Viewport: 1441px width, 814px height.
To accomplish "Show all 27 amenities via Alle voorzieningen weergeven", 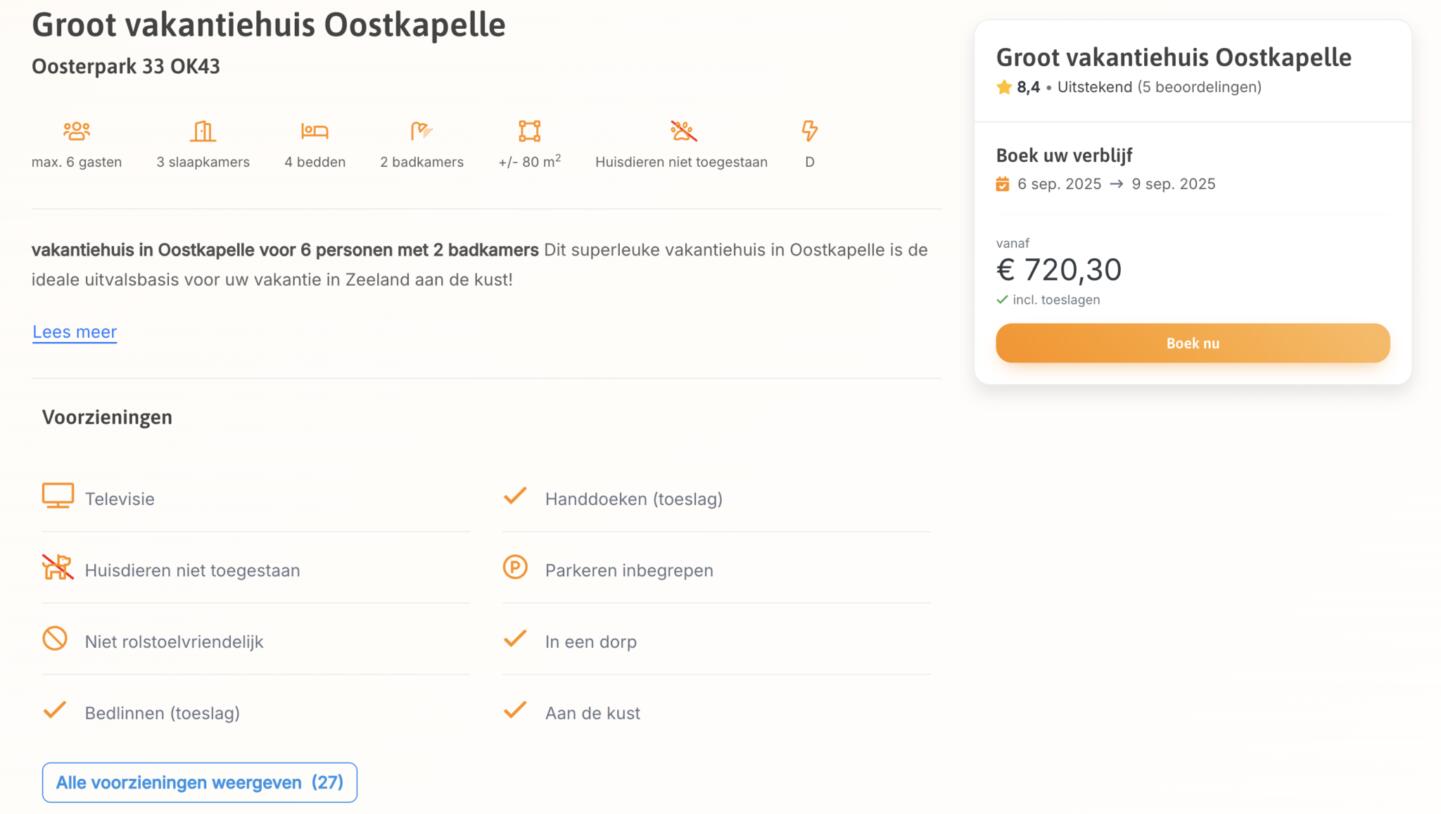I will pyautogui.click(x=199, y=783).
